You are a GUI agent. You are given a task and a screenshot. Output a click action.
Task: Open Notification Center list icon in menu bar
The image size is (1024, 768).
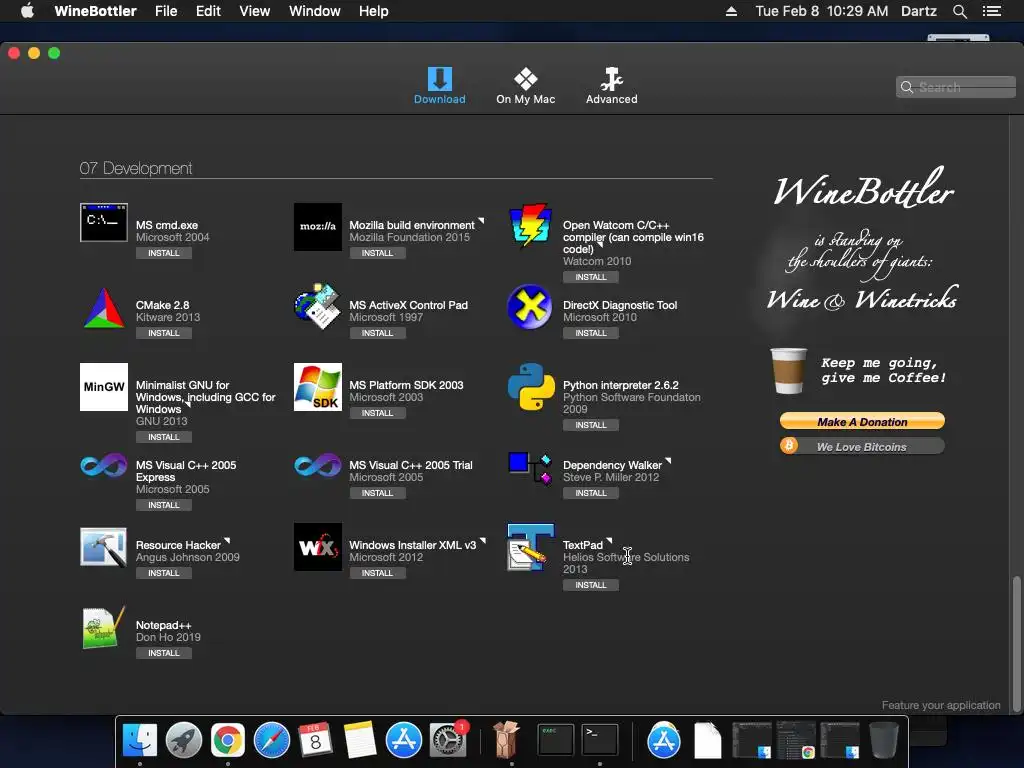pos(991,11)
